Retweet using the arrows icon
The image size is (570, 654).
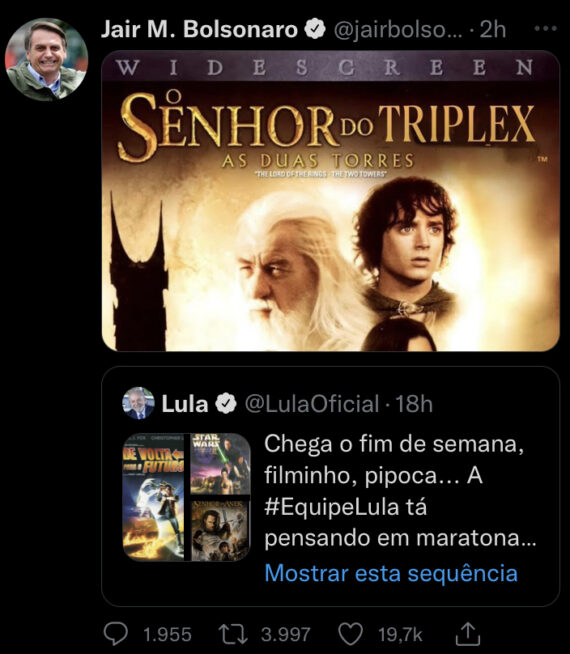[234, 634]
